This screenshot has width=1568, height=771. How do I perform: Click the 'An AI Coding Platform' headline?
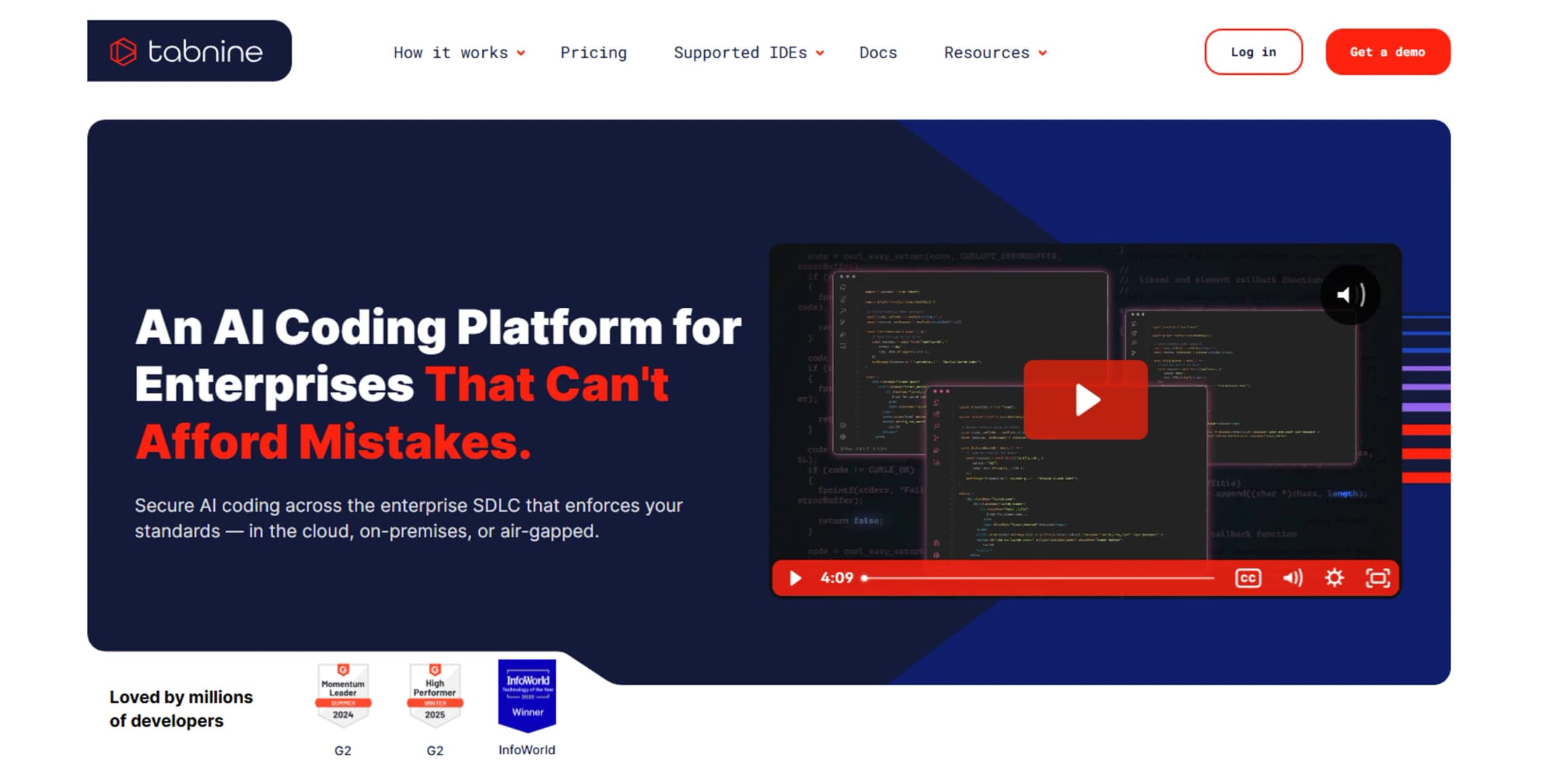(438, 383)
